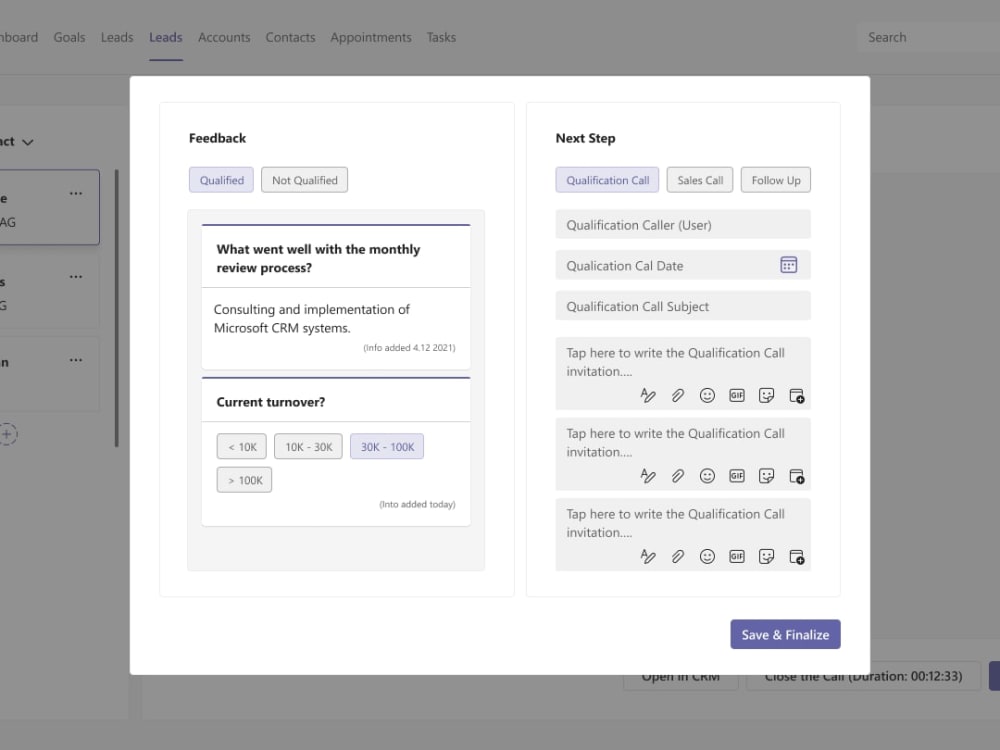
Task: Open emoji picker in first invitation box
Action: point(707,395)
